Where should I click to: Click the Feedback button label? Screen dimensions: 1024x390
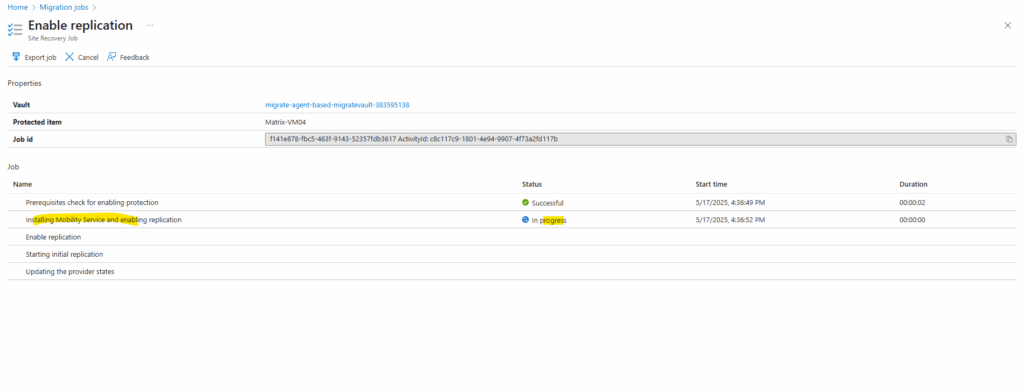click(135, 57)
